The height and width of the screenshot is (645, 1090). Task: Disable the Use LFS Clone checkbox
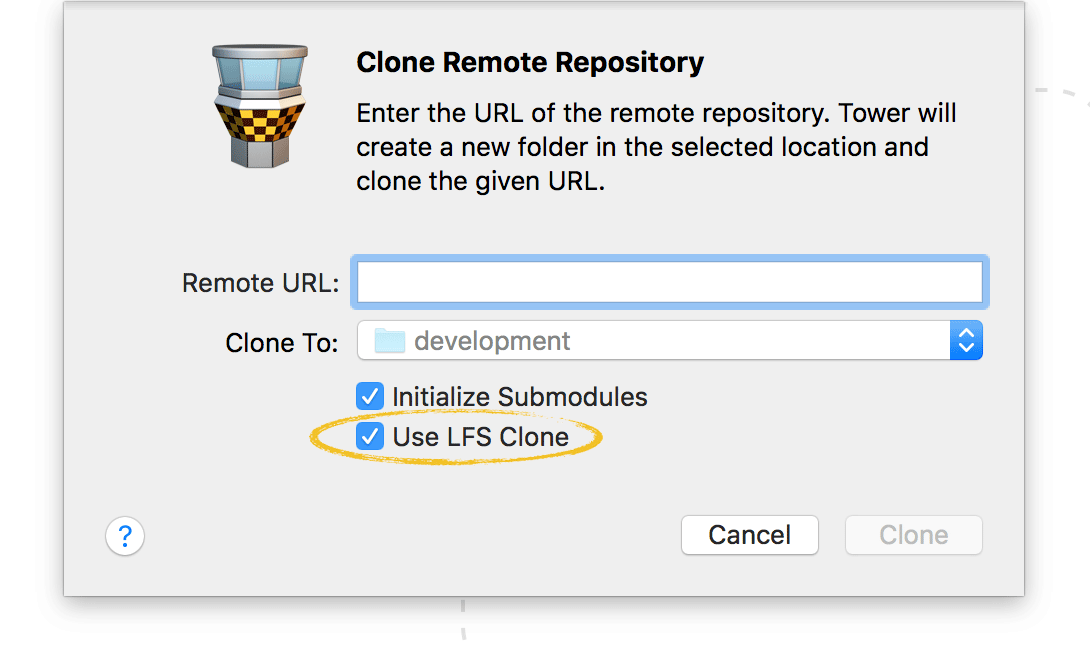tap(370, 437)
